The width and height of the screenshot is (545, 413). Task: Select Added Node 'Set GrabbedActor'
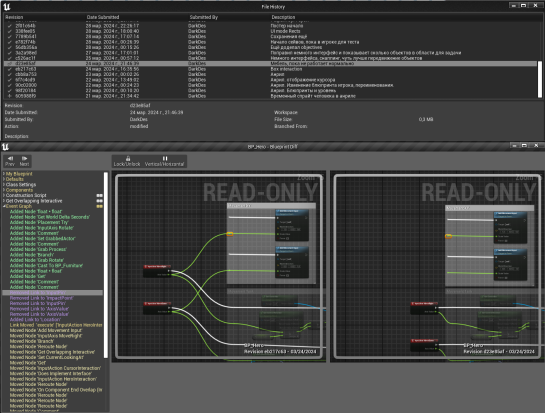42,239
